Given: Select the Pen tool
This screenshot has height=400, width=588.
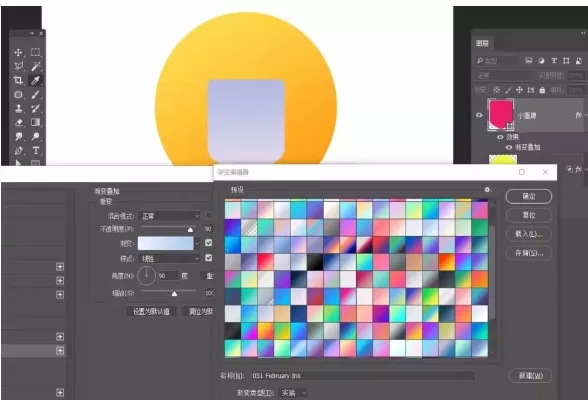Looking at the screenshot, I should [x=18, y=151].
